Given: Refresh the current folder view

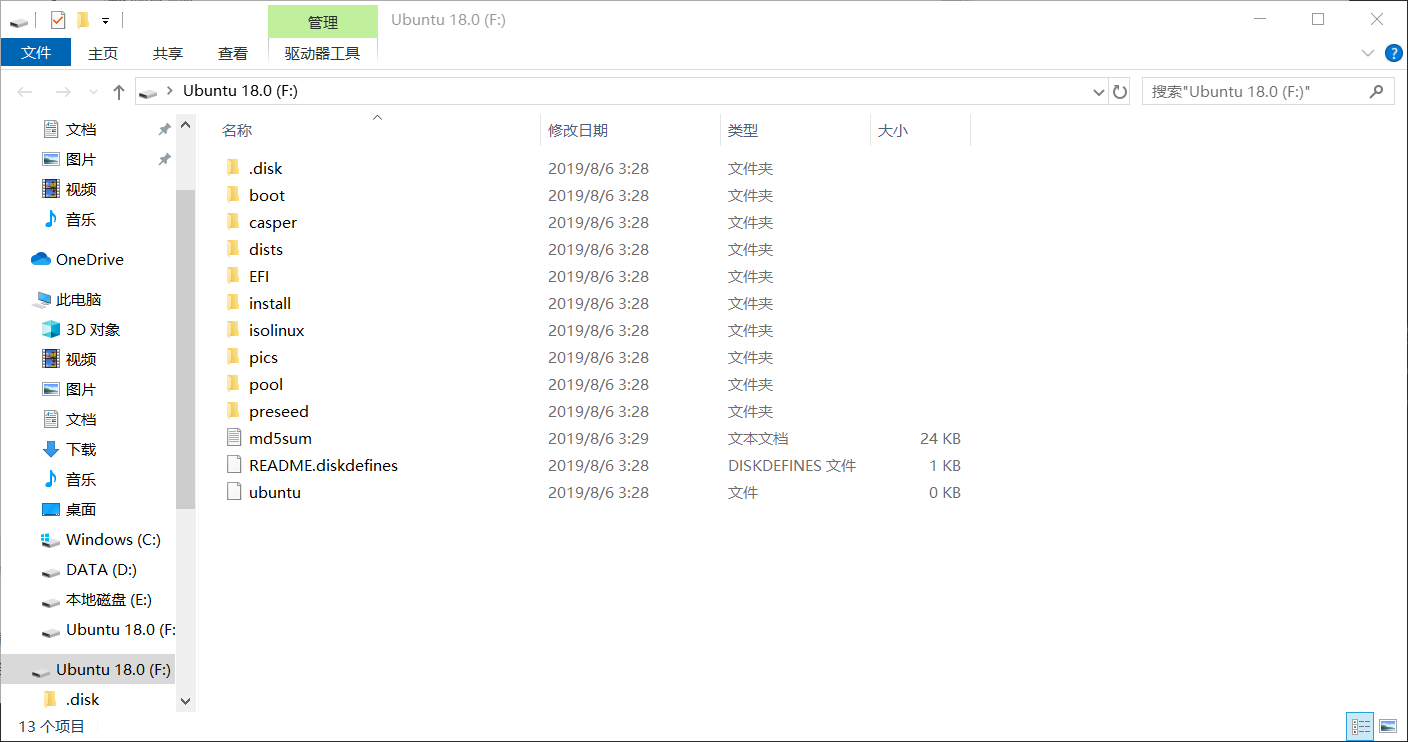Looking at the screenshot, I should click(x=1120, y=91).
